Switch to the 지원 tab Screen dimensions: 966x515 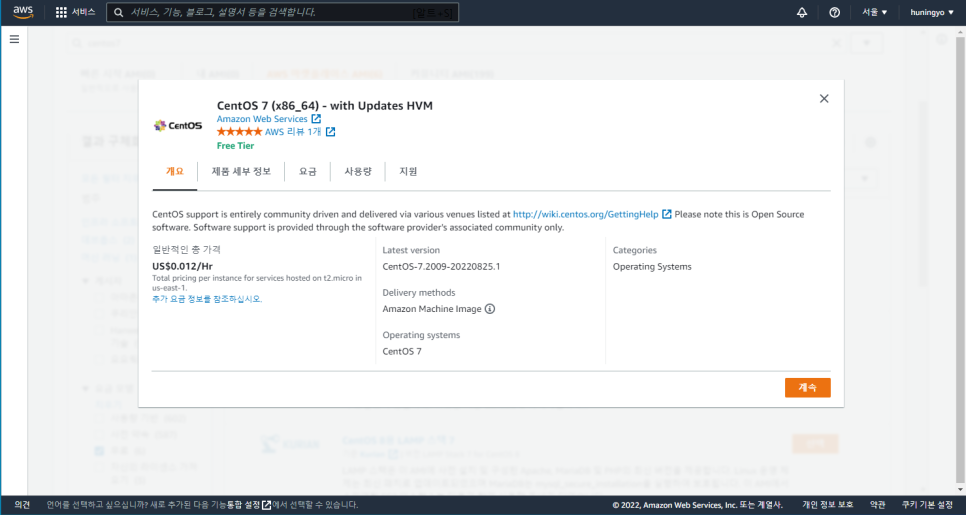pos(408,172)
